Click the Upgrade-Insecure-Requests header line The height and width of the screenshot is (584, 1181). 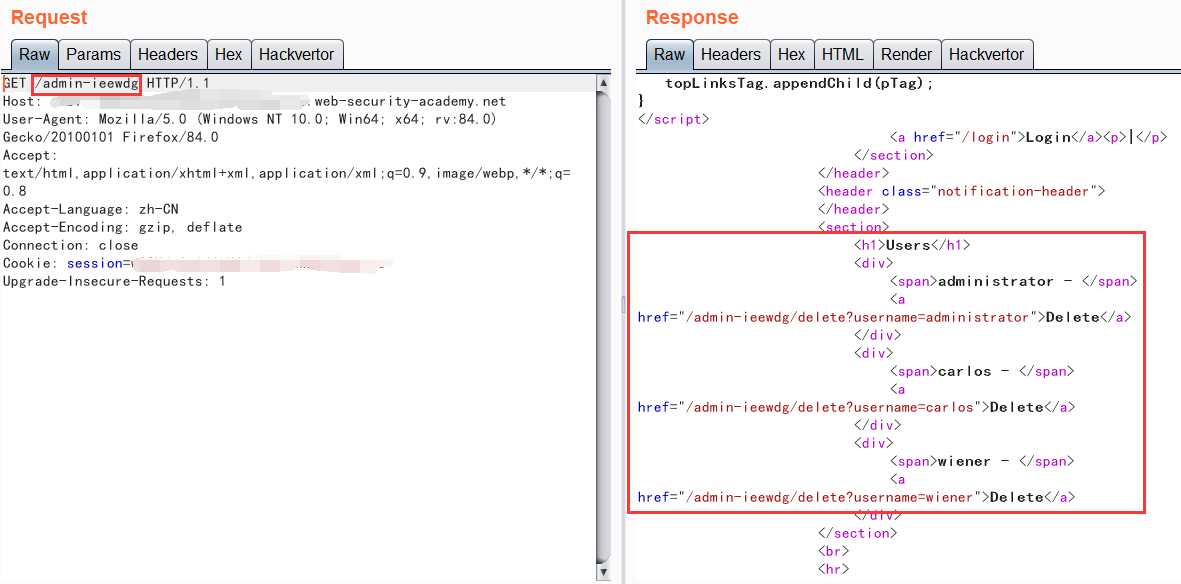(113, 281)
